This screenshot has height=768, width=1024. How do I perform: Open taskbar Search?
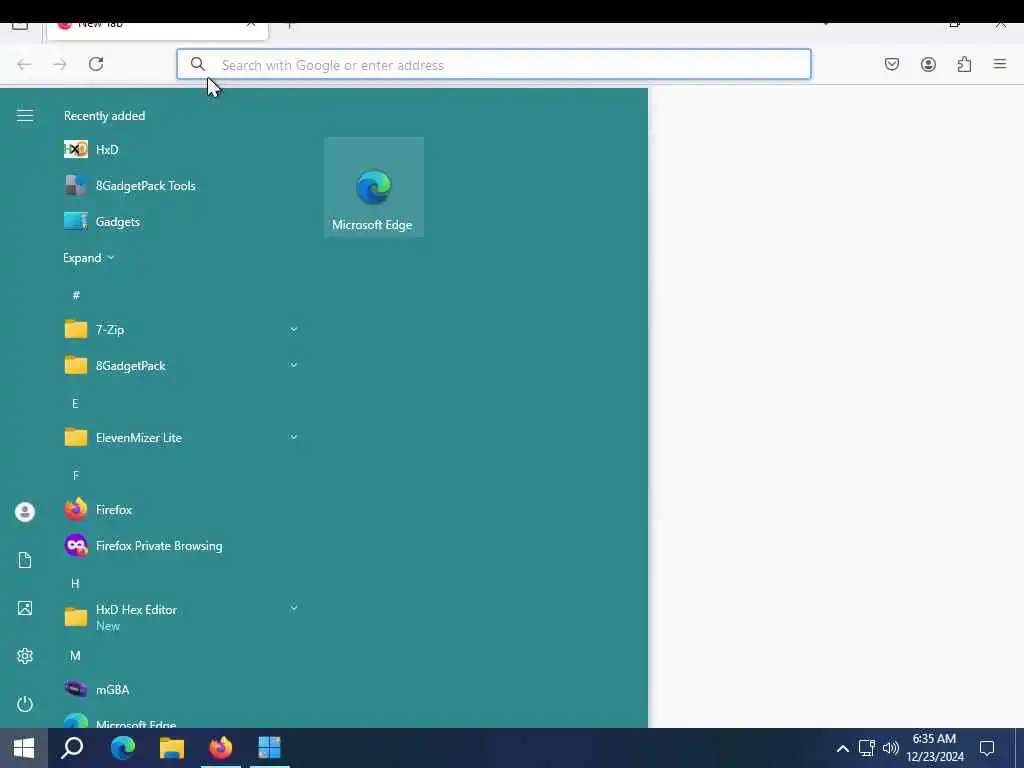(x=72, y=748)
